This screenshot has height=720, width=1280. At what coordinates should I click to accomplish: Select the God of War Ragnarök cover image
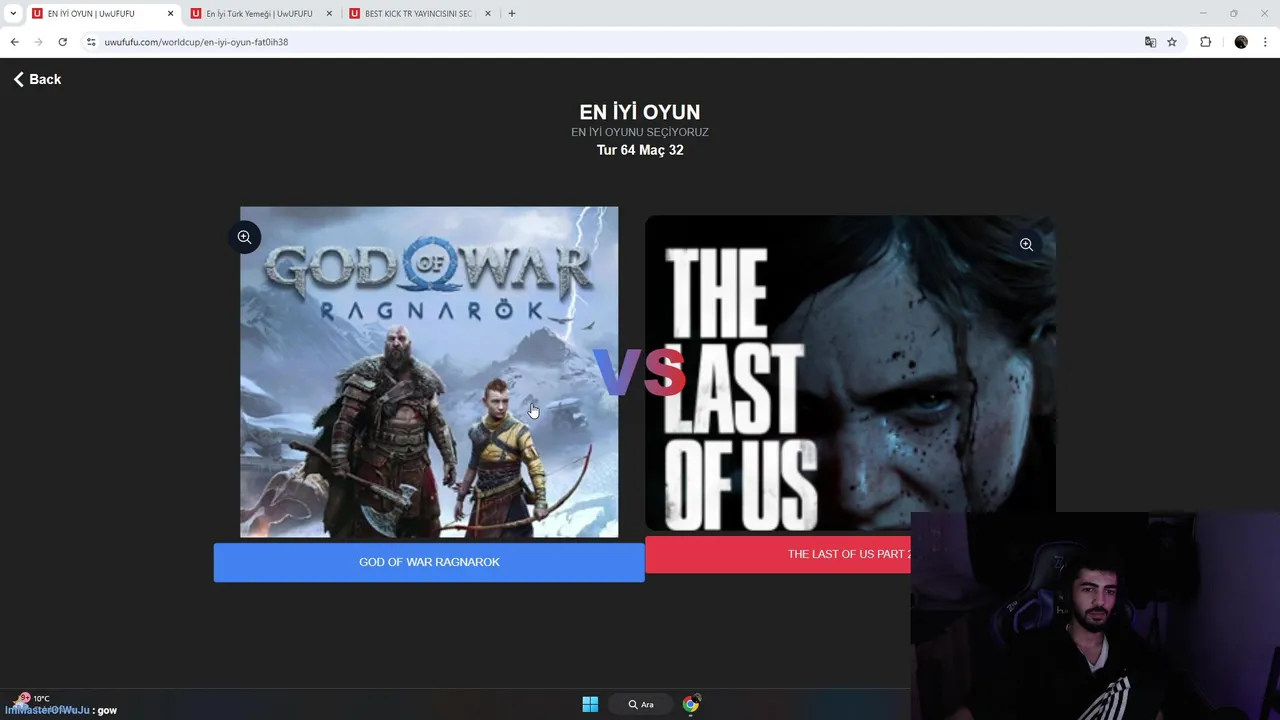coord(429,372)
